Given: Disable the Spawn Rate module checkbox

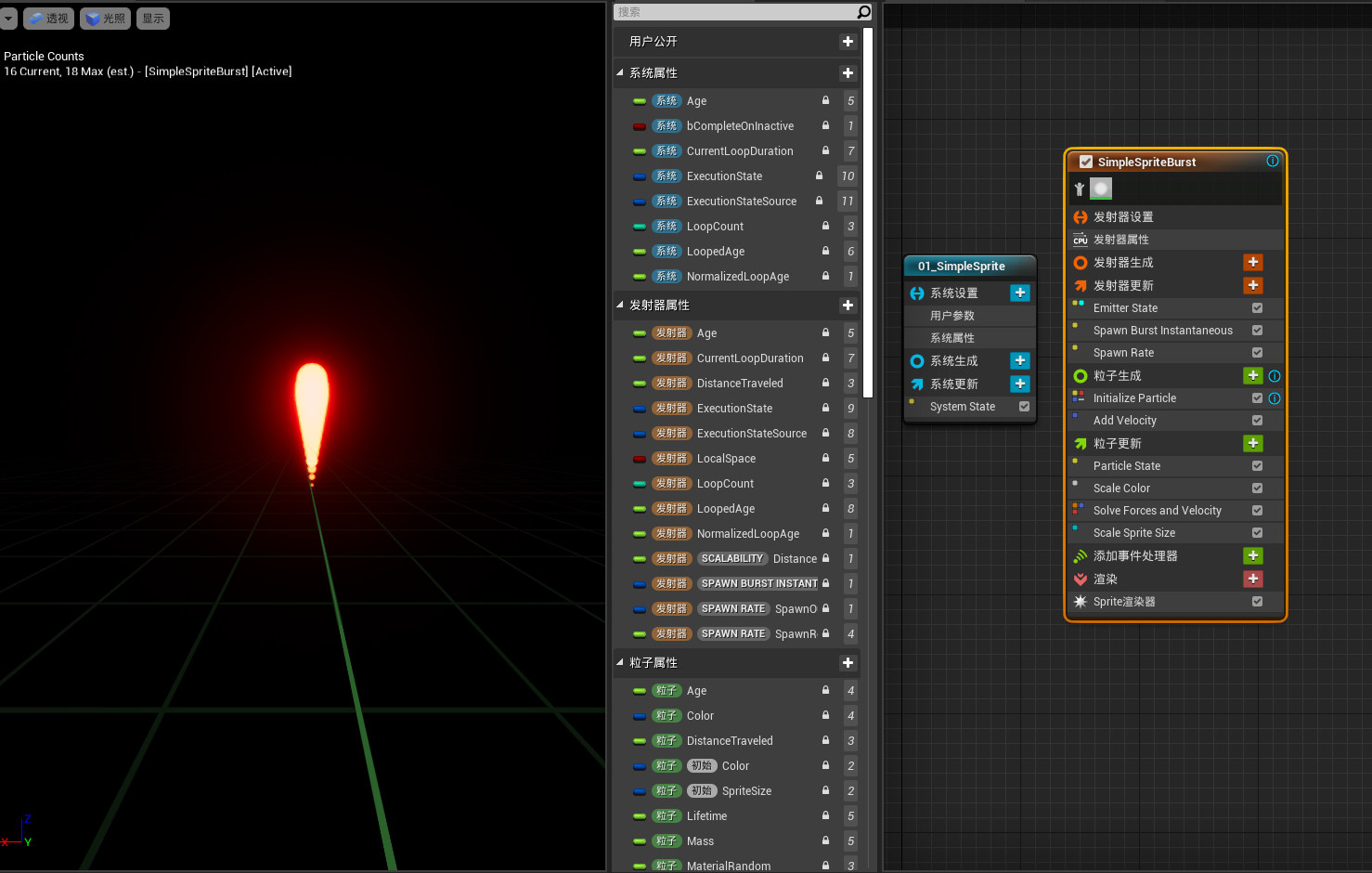Looking at the screenshot, I should pyautogui.click(x=1257, y=352).
